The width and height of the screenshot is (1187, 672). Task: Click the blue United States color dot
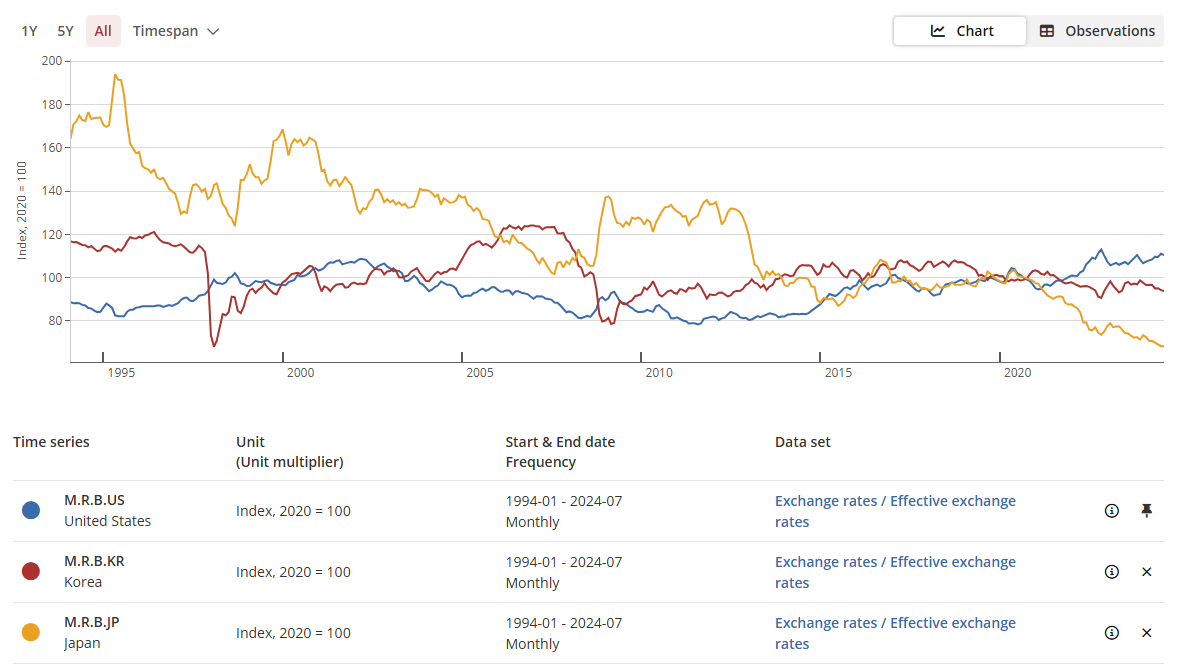31,511
